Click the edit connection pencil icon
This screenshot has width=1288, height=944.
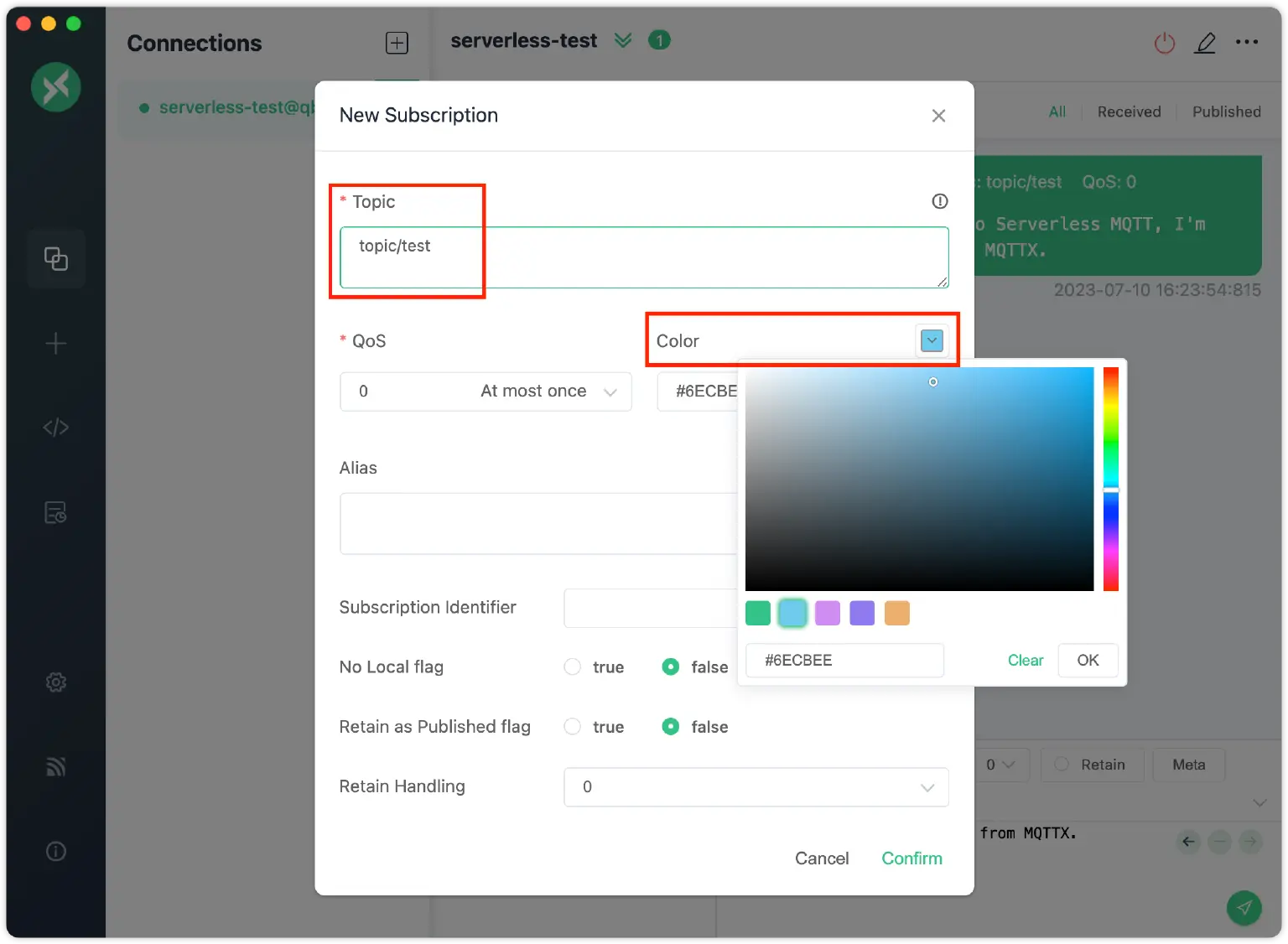point(1205,43)
